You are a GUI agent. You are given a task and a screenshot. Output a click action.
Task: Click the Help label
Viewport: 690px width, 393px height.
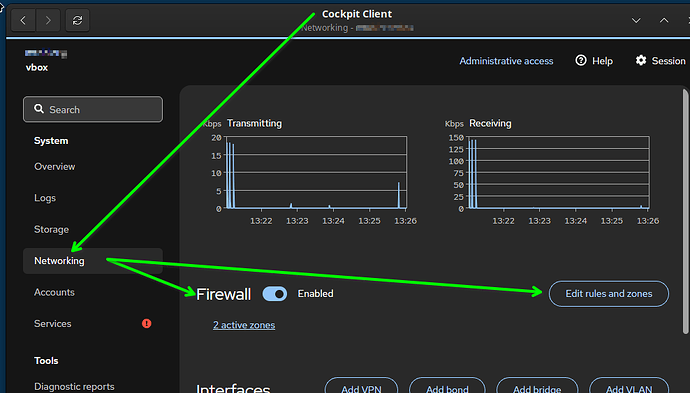pos(602,61)
